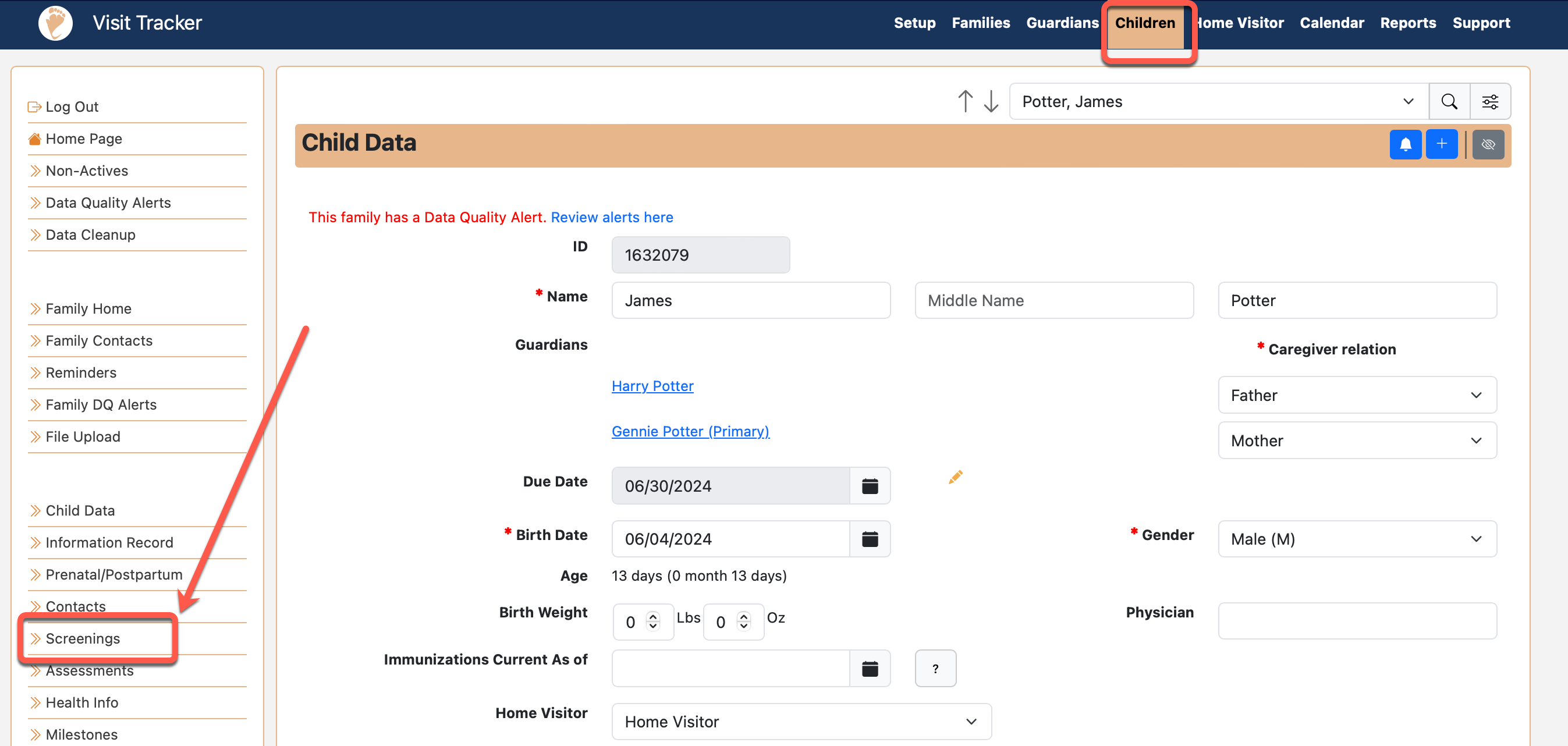Screen dimensions: 1568x746
Task: Open Family Home in the sidebar
Action: [88, 308]
